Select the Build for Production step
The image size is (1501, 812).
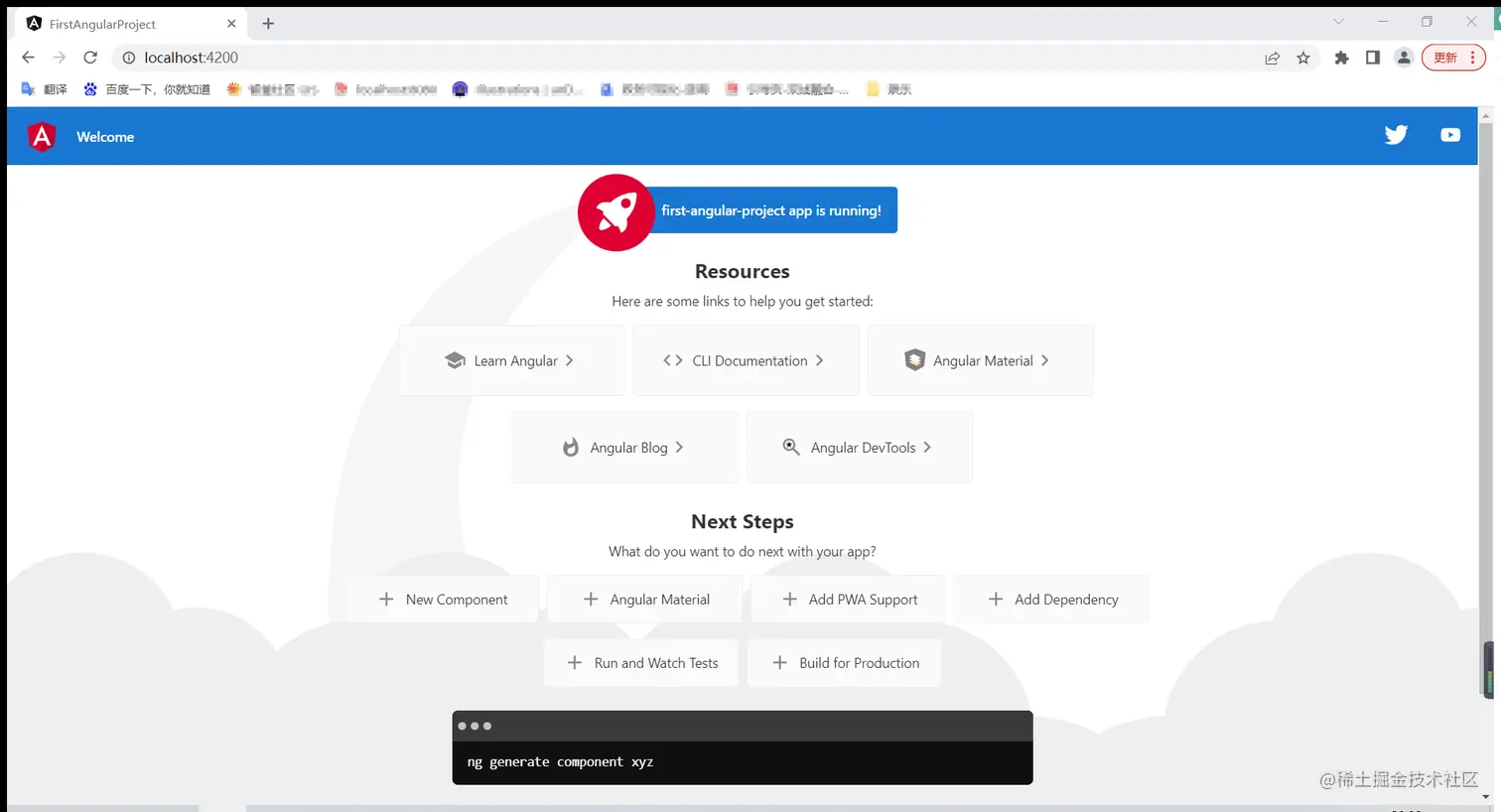(844, 663)
